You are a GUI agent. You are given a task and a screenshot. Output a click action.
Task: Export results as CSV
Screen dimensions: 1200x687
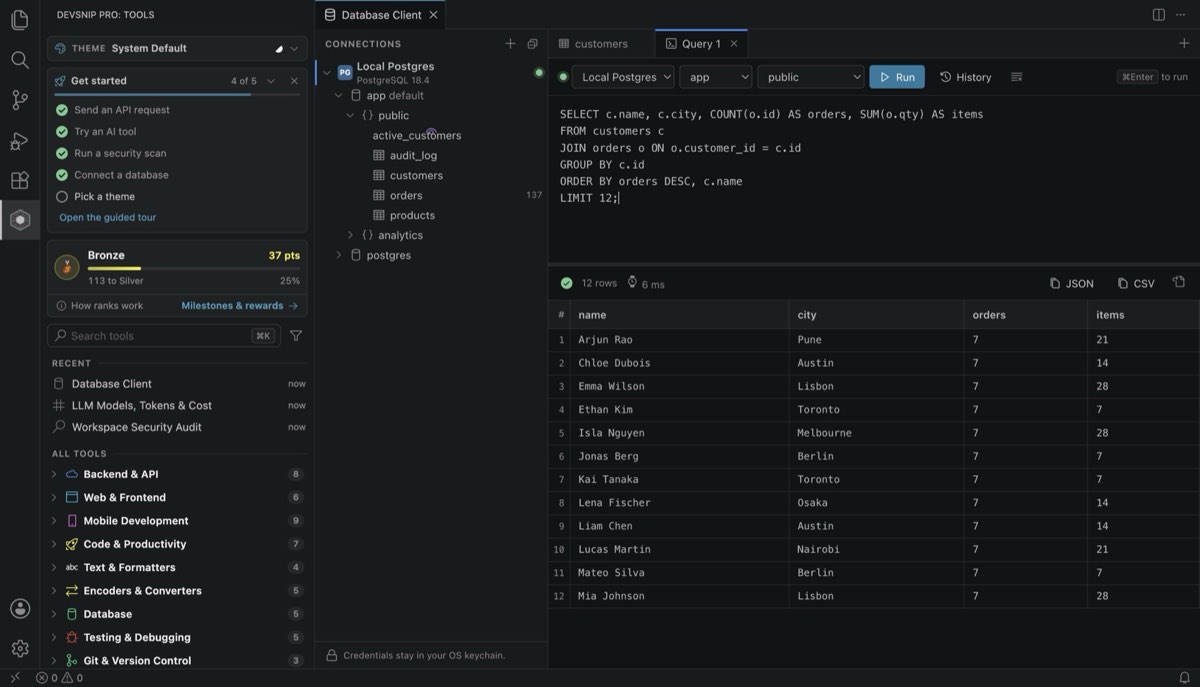coord(1137,284)
